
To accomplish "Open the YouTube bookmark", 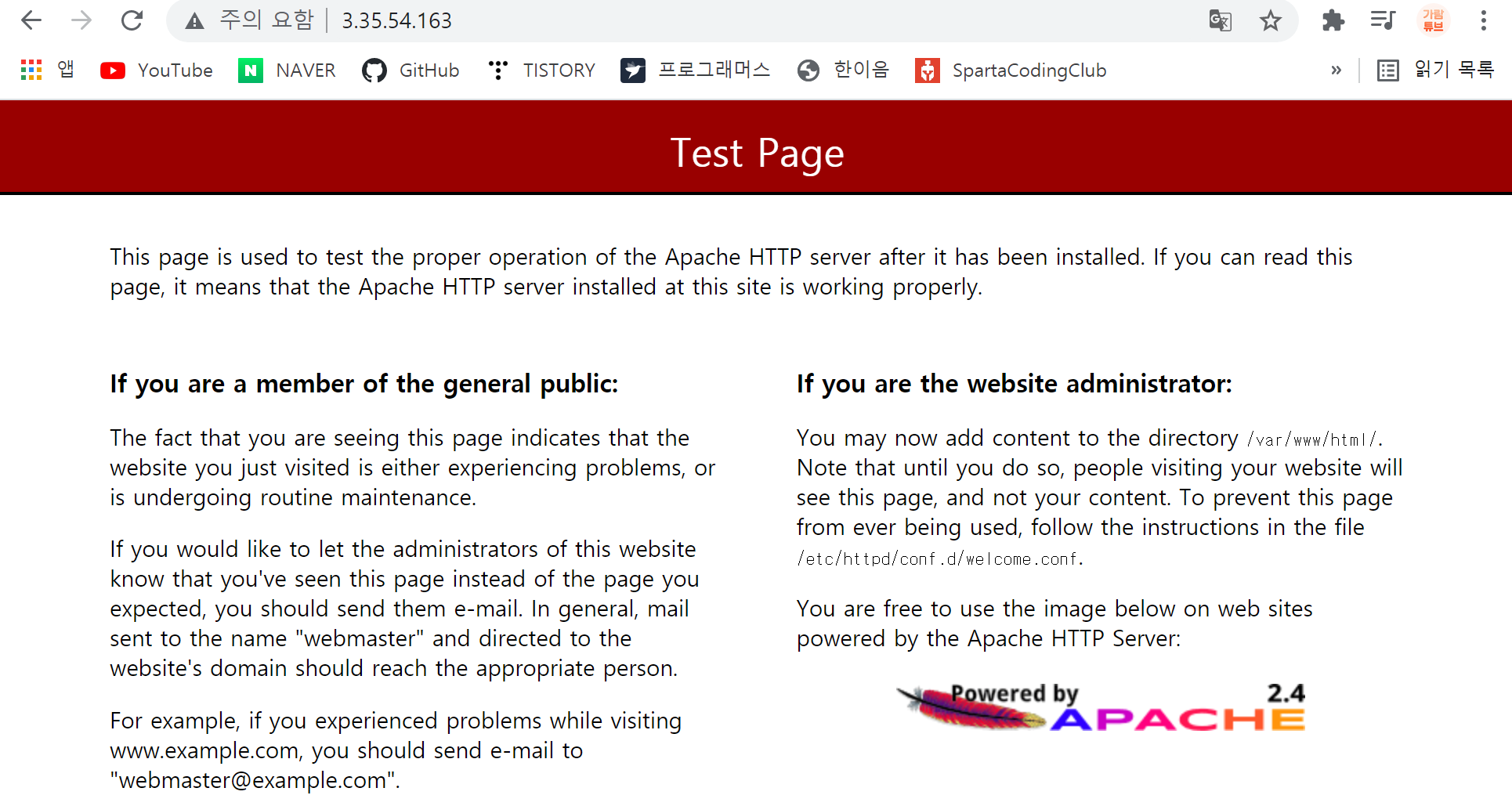I will (x=157, y=70).
